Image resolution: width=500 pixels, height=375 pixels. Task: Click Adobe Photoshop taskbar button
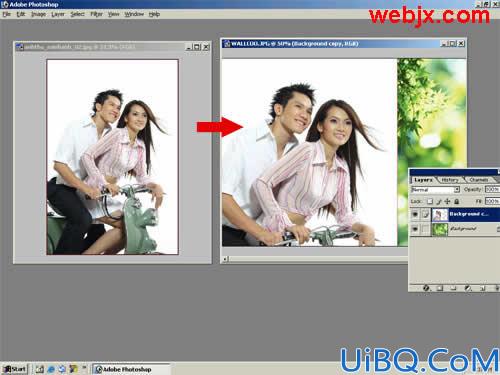tap(131, 369)
